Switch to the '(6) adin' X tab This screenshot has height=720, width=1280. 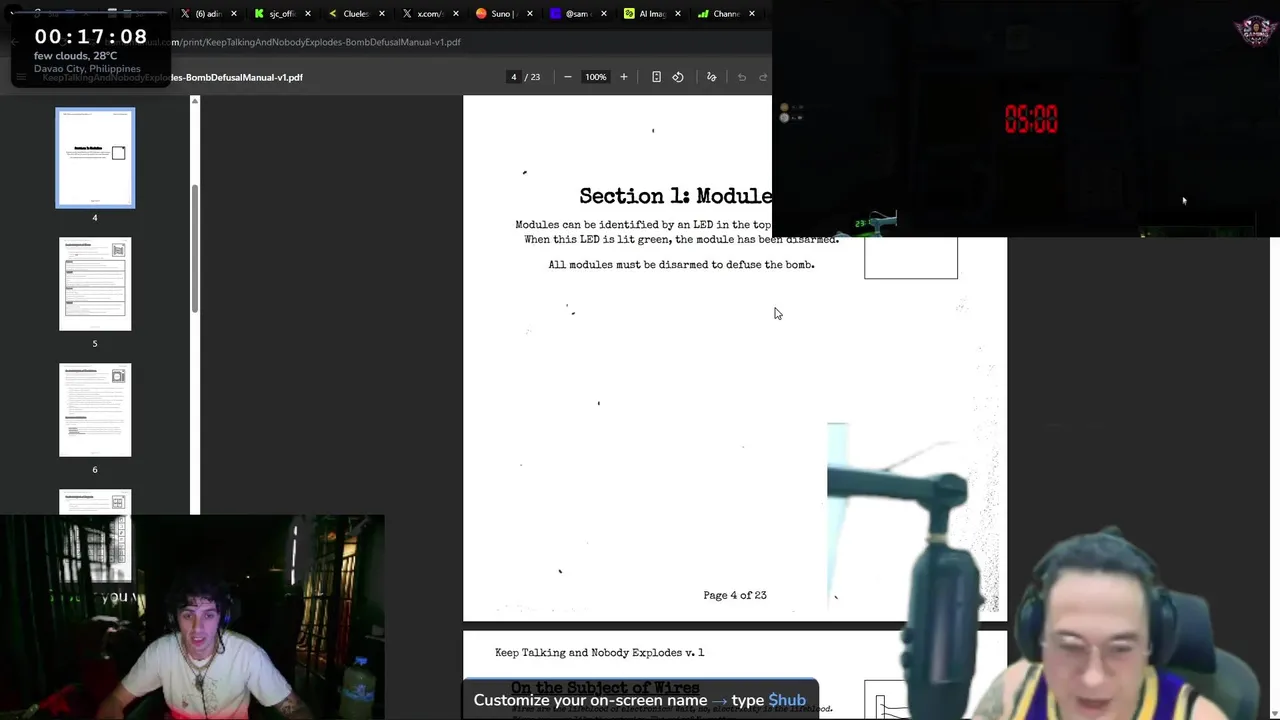(x=201, y=14)
